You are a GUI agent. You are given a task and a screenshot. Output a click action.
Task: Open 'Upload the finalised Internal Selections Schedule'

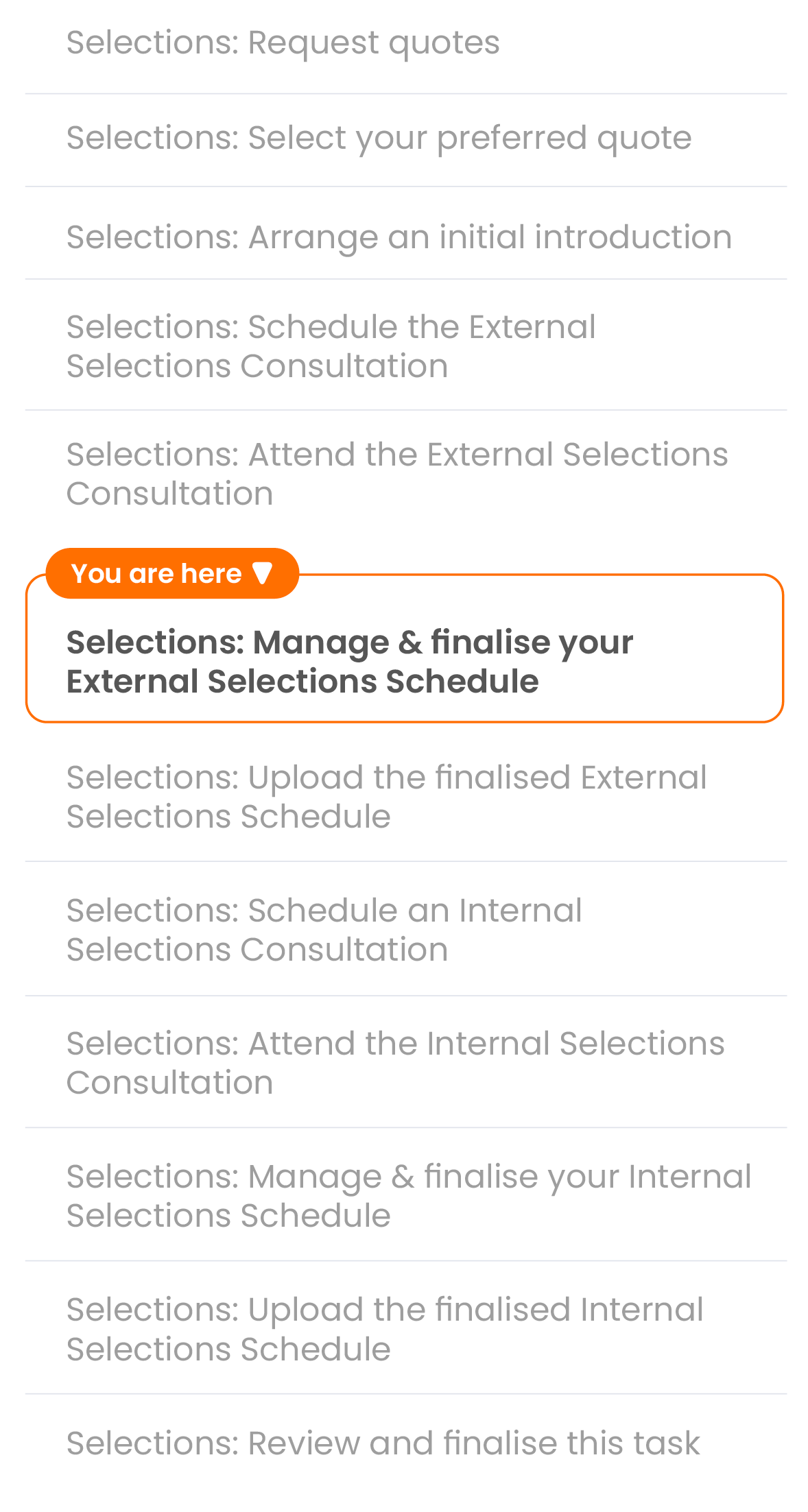coord(384,1329)
